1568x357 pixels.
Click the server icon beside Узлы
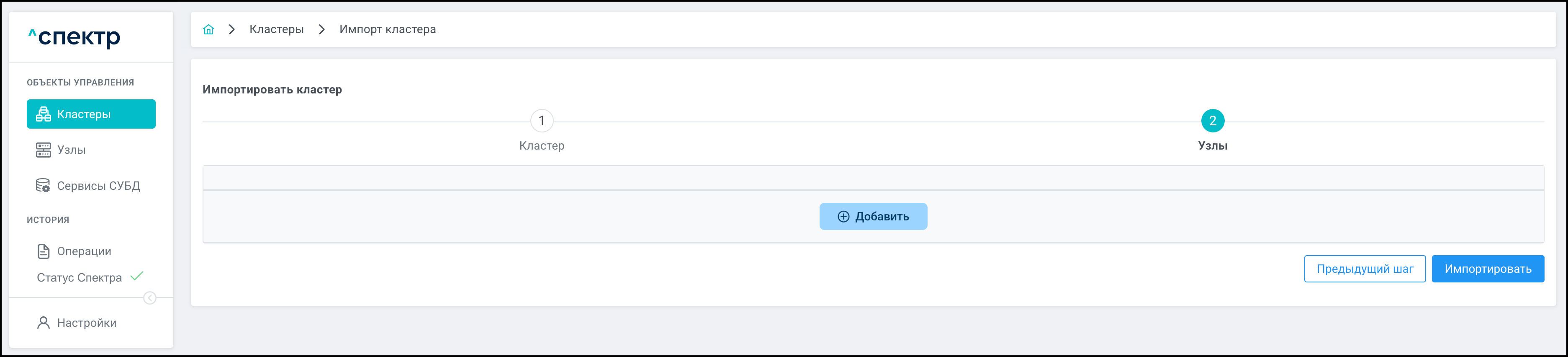43,150
